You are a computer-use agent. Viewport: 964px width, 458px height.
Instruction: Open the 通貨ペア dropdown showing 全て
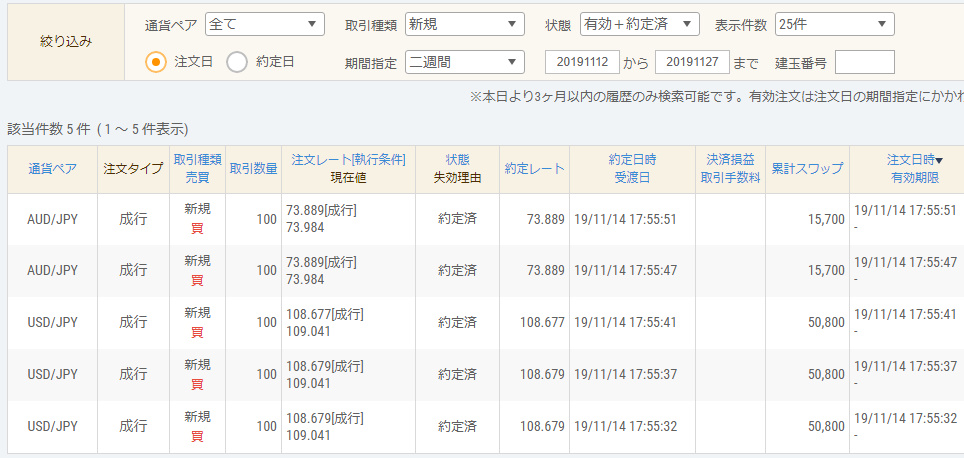(264, 24)
